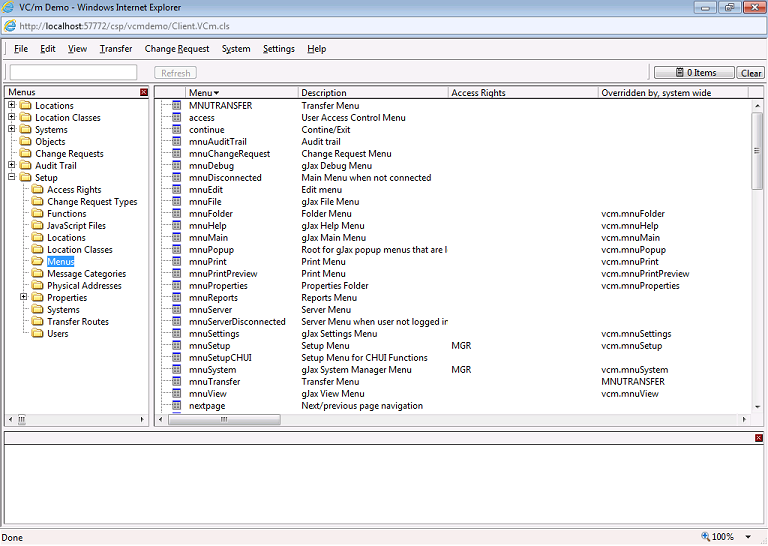Expand the Locations tree node
Viewport: 768px width, 546px height.
[x=12, y=106]
